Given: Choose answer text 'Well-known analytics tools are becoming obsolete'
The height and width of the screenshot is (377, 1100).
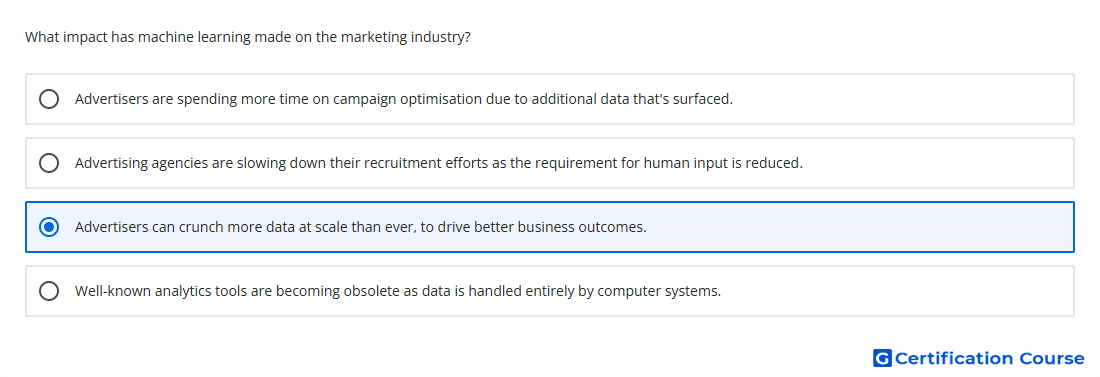Looking at the screenshot, I should pos(398,291).
